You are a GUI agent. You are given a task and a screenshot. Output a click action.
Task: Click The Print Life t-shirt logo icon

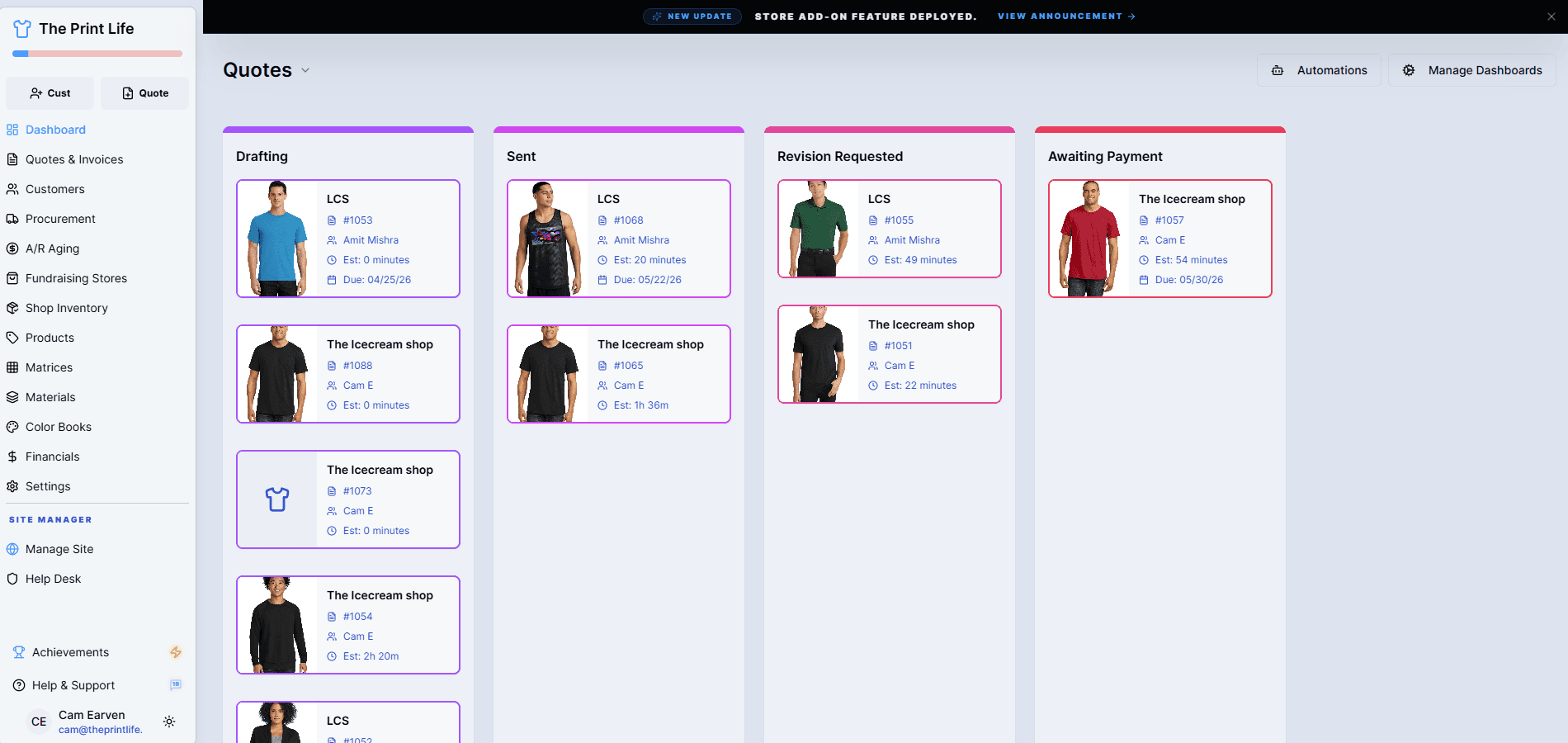coord(22,29)
